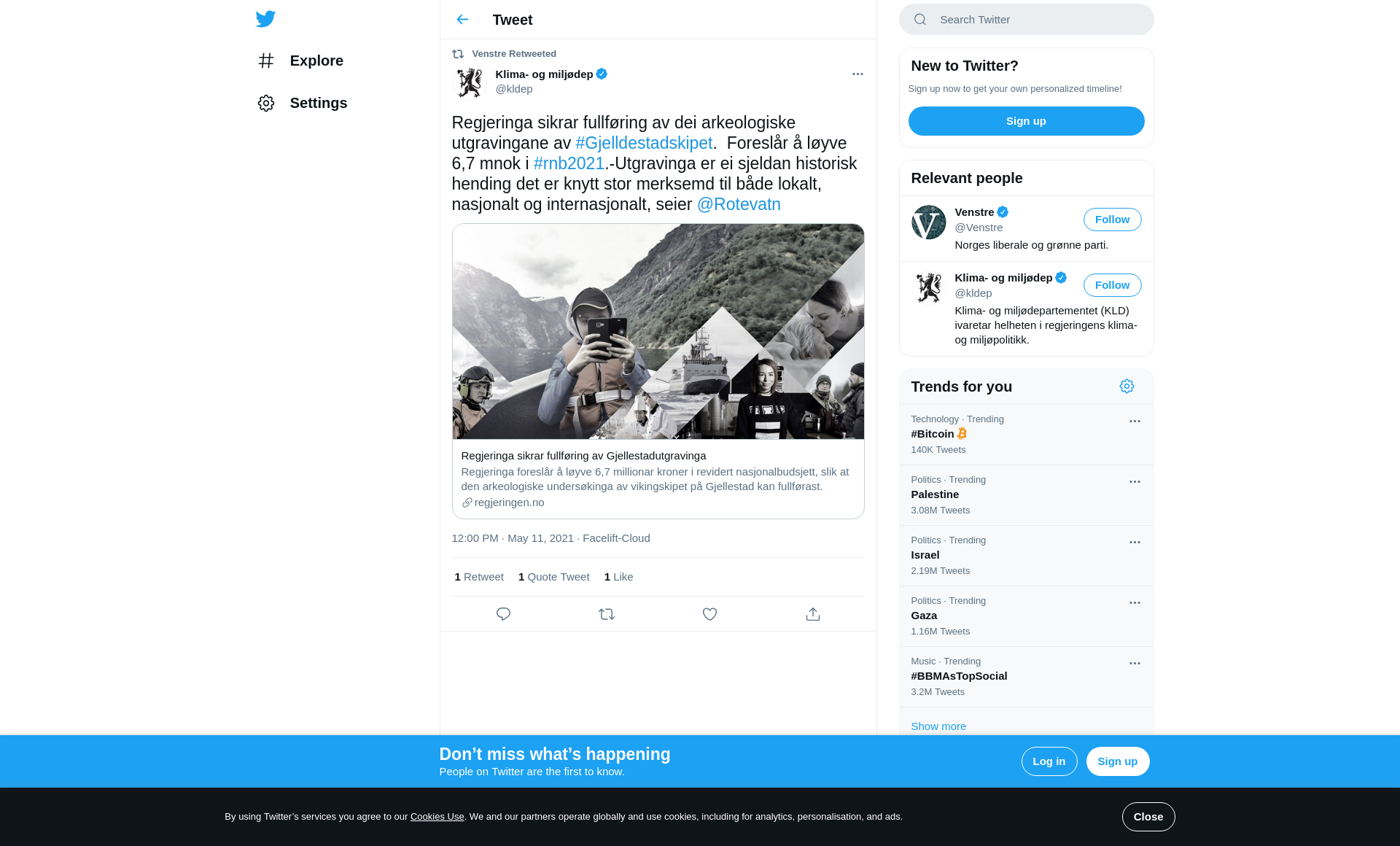
Task: Open Gaza trend
Action: [x=1026, y=616]
